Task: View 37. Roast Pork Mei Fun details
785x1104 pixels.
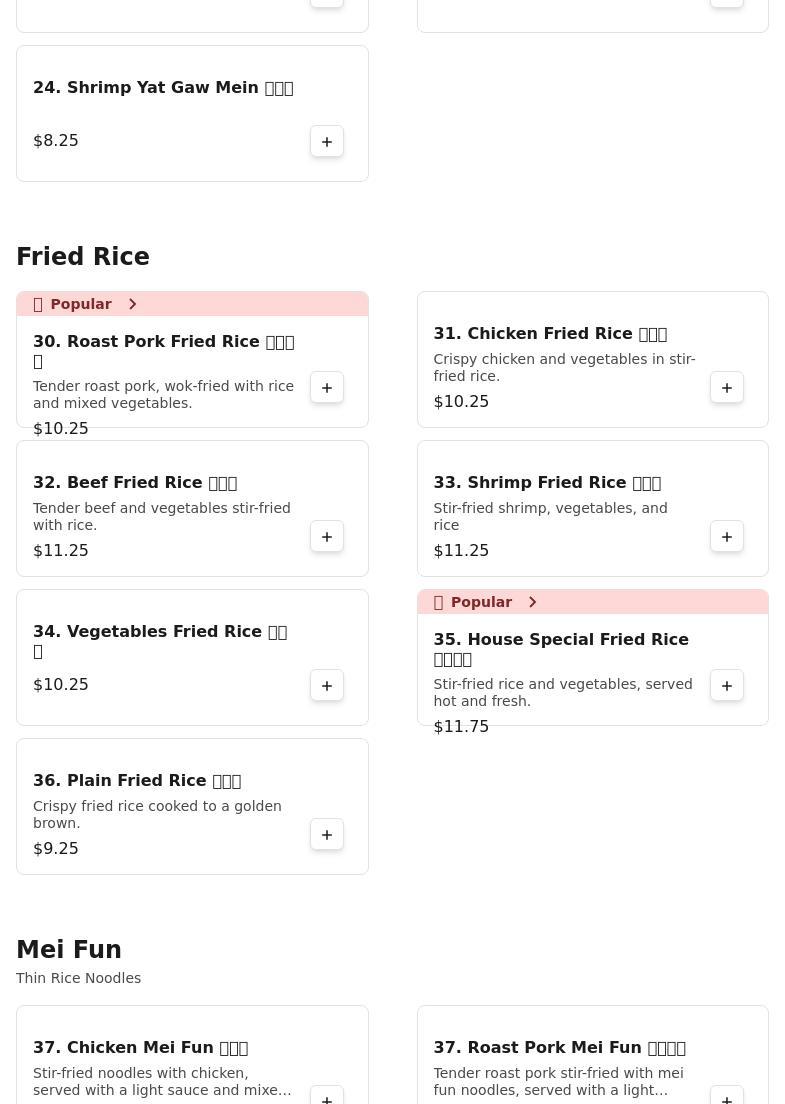Action: click(x=559, y=1047)
